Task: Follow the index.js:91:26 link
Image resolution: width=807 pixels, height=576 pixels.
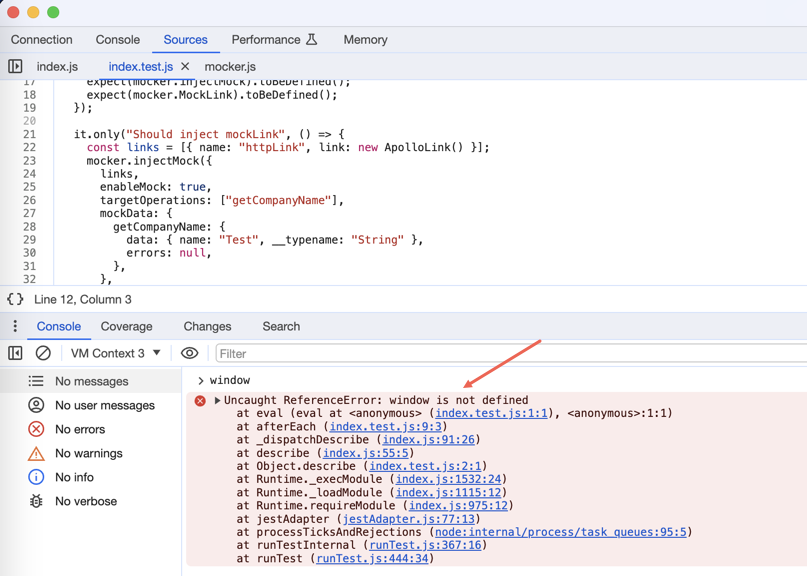Action: coord(429,440)
